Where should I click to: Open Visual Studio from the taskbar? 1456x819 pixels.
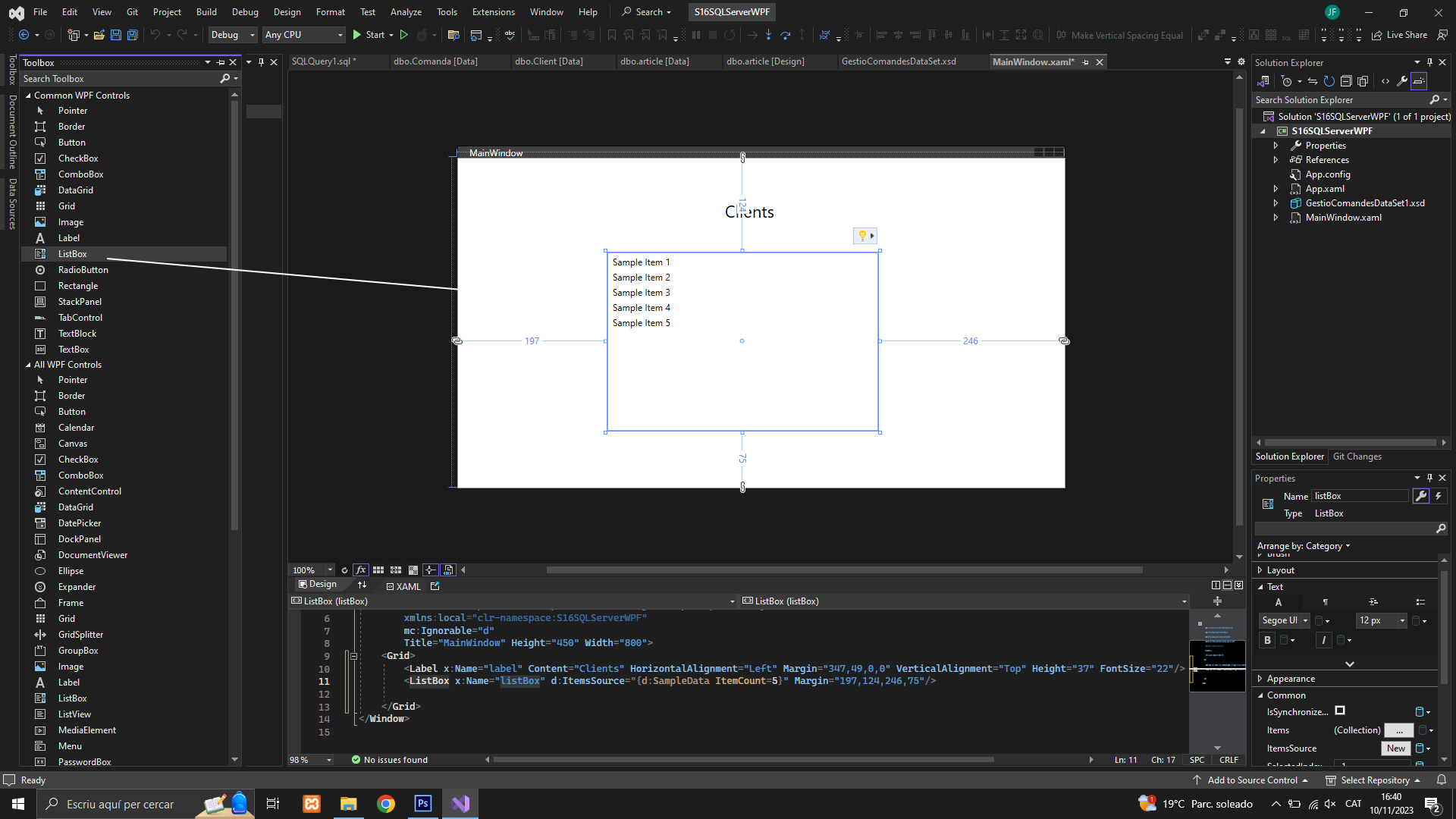460,804
